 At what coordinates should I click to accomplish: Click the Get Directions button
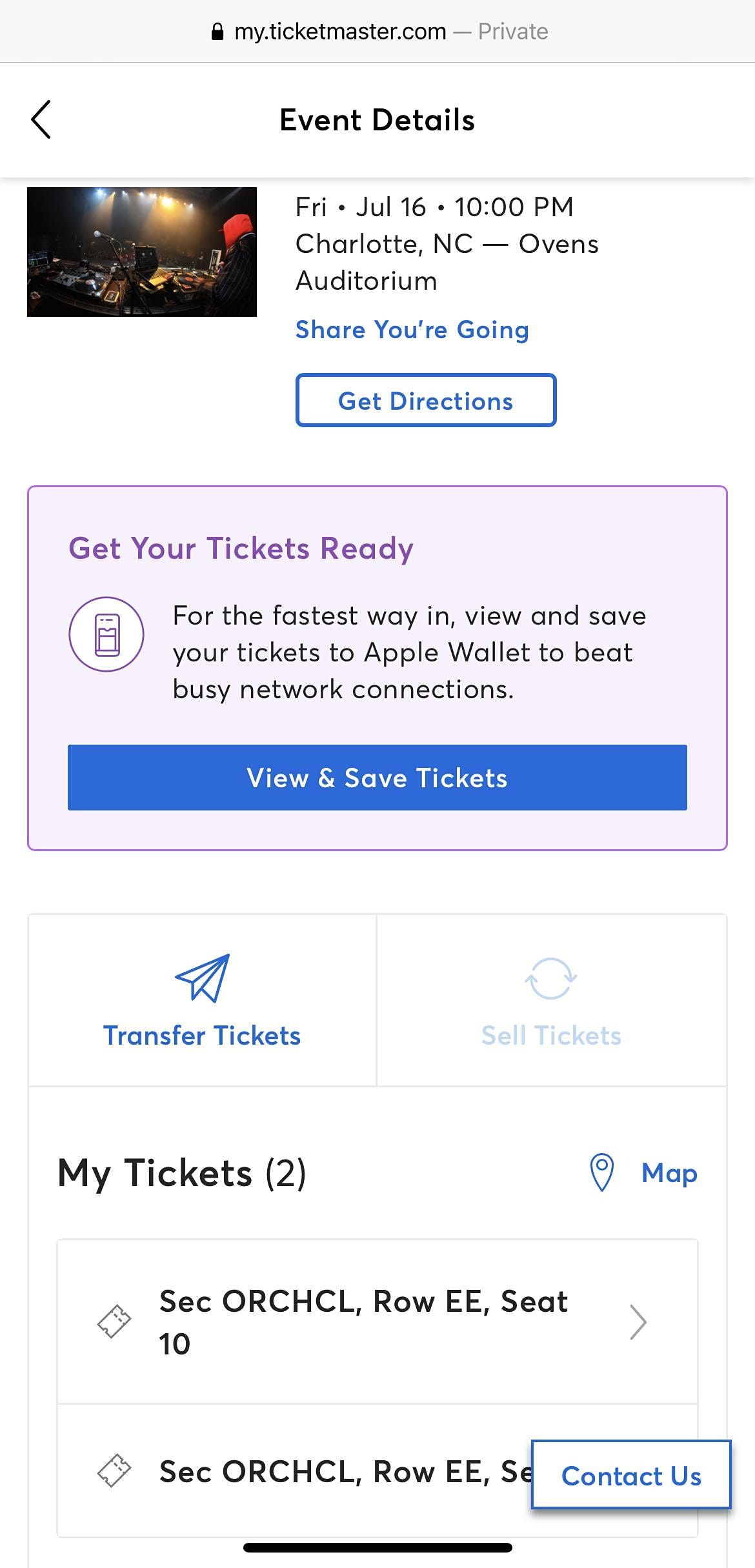pyautogui.click(x=426, y=400)
